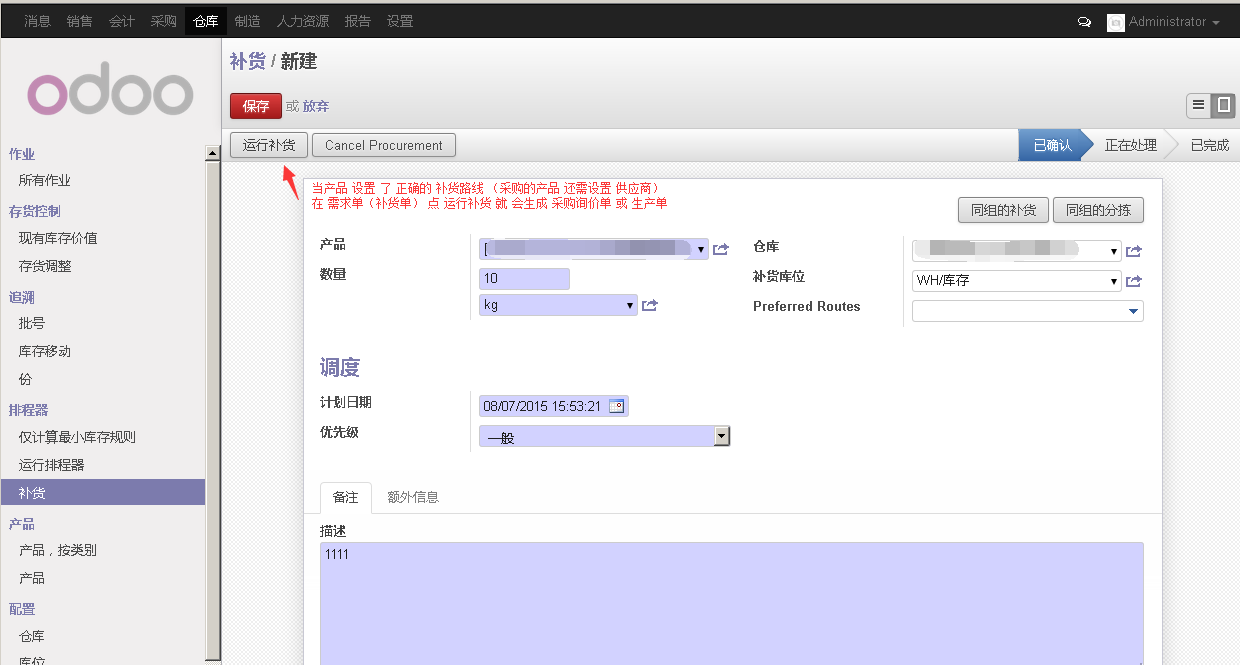This screenshot has width=1240, height=665.
Task: Click the 数量 input field
Action: [524, 279]
